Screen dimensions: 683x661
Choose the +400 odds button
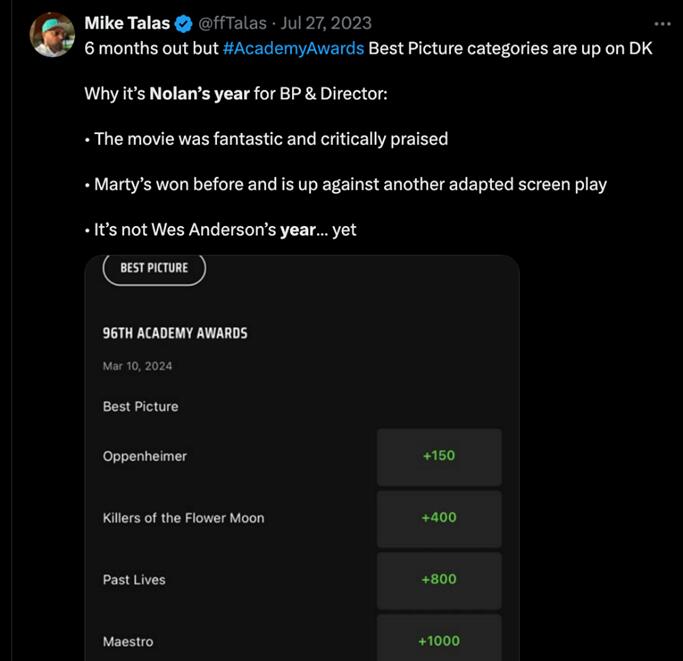tap(439, 518)
